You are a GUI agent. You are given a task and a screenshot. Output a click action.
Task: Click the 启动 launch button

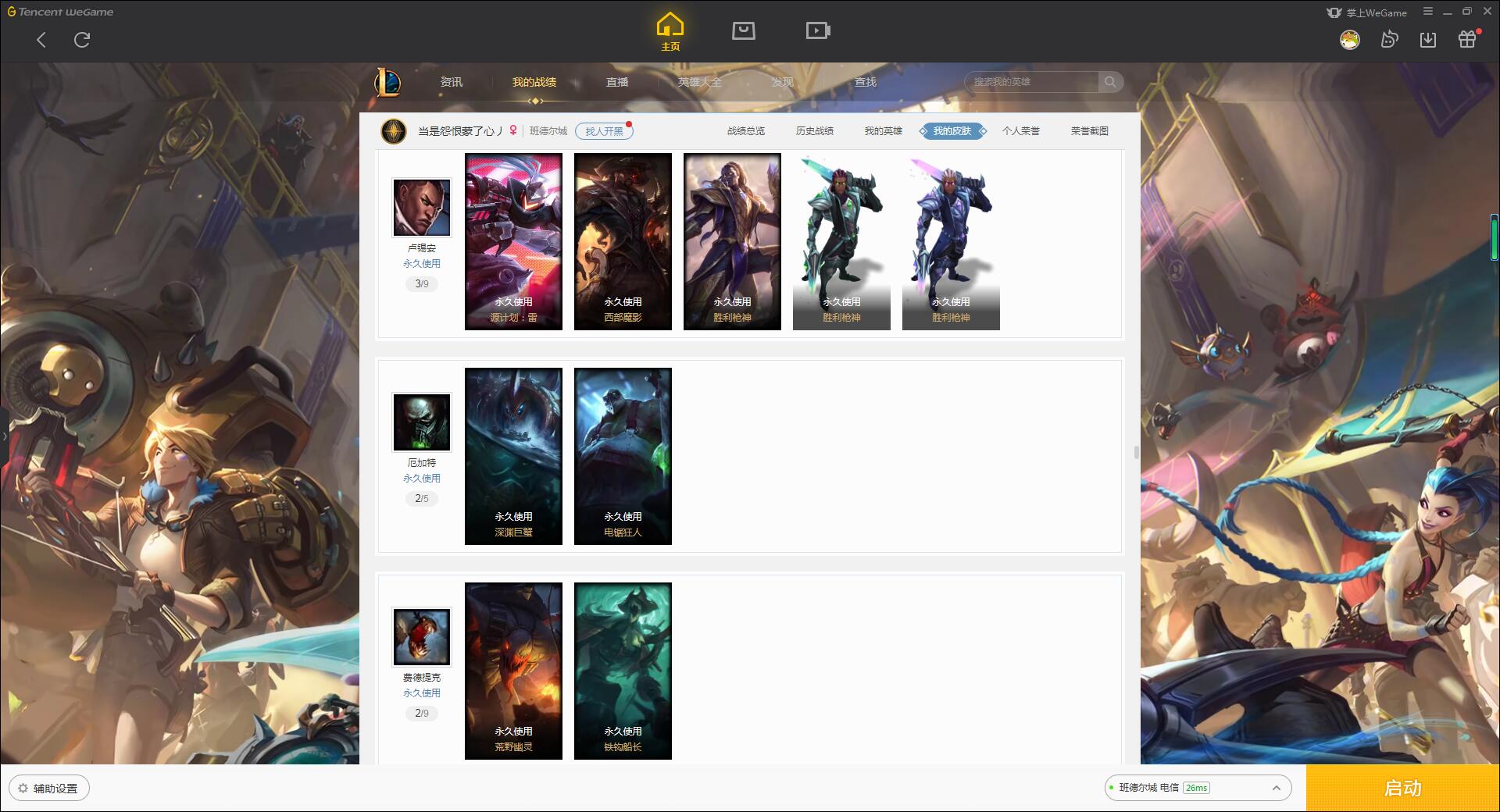(1402, 789)
